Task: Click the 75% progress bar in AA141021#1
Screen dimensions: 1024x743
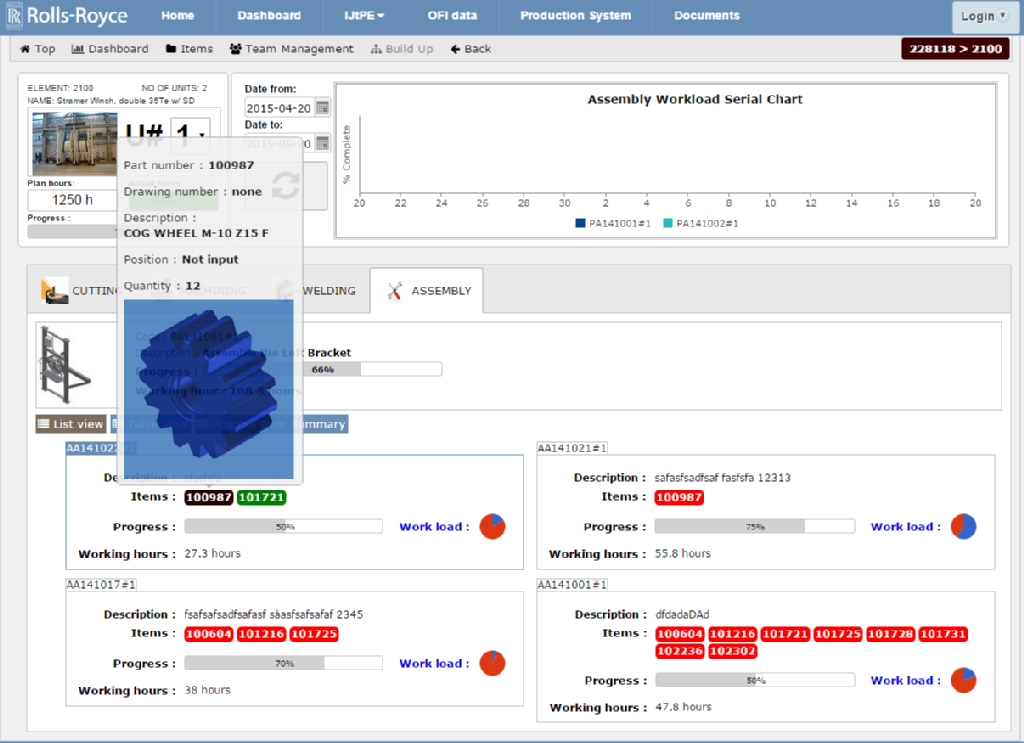Action: point(755,526)
